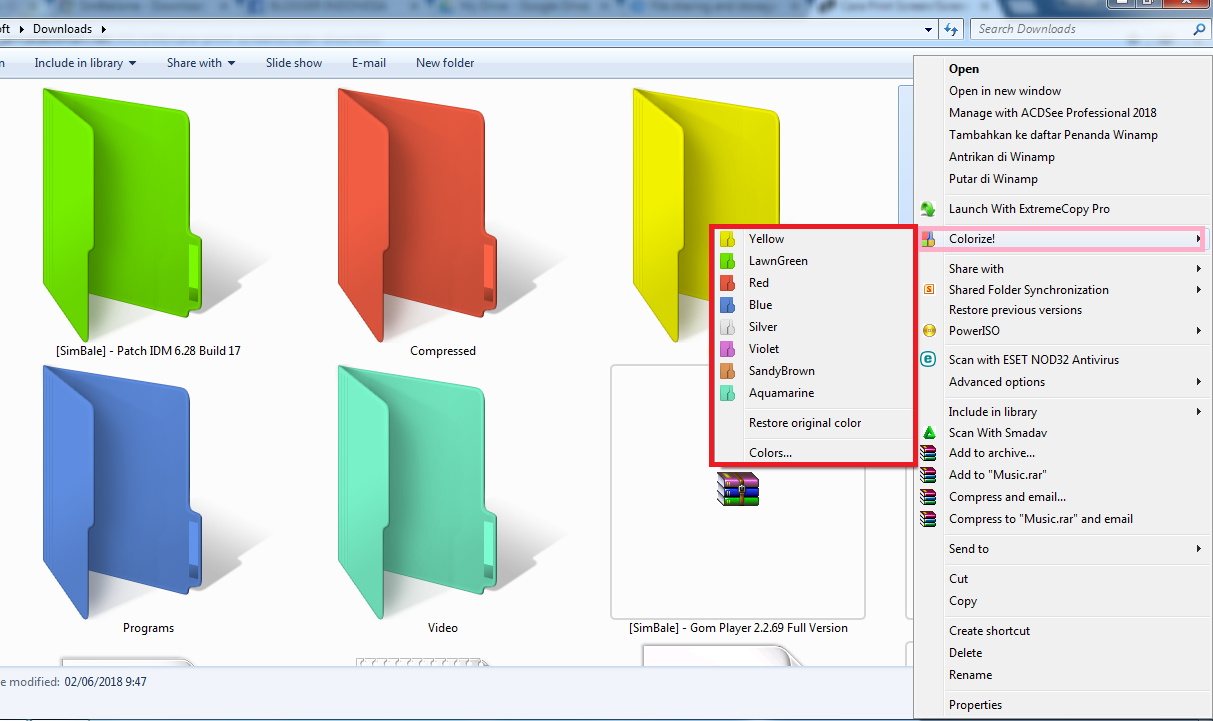Click inside the Search Downloads field
Viewport: 1213px width, 721px height.
1080,29
